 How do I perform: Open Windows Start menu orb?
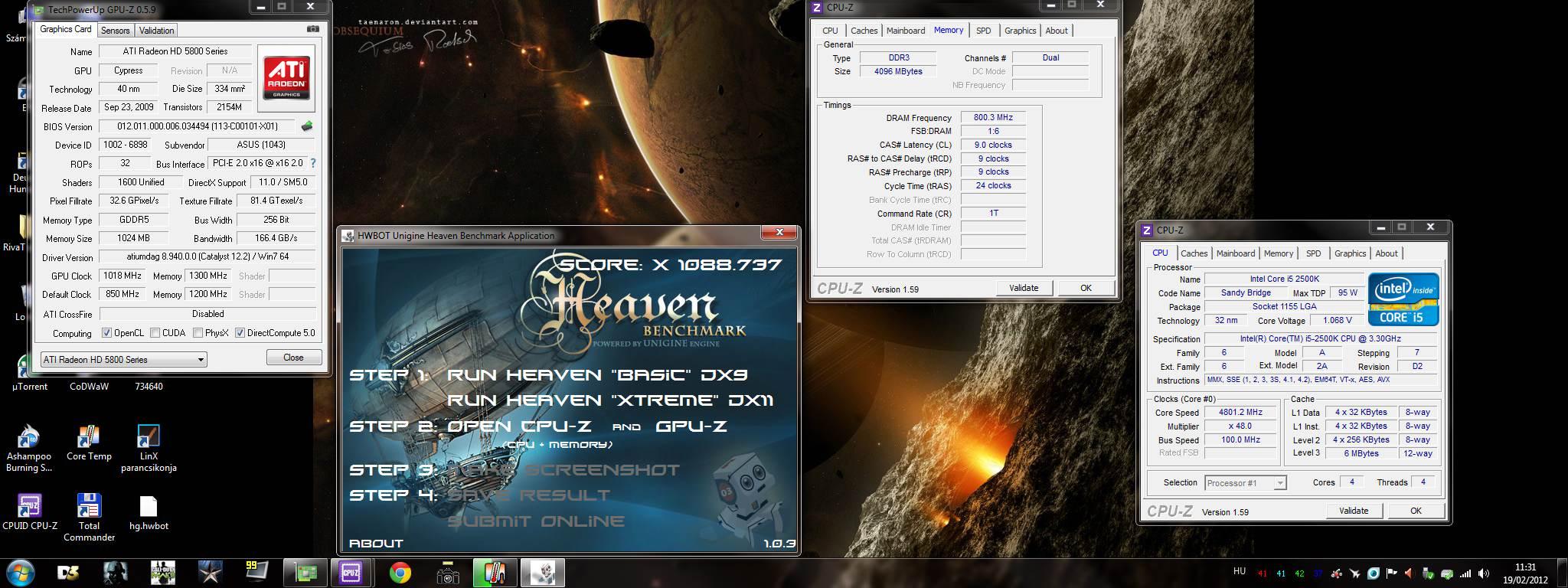point(20,572)
